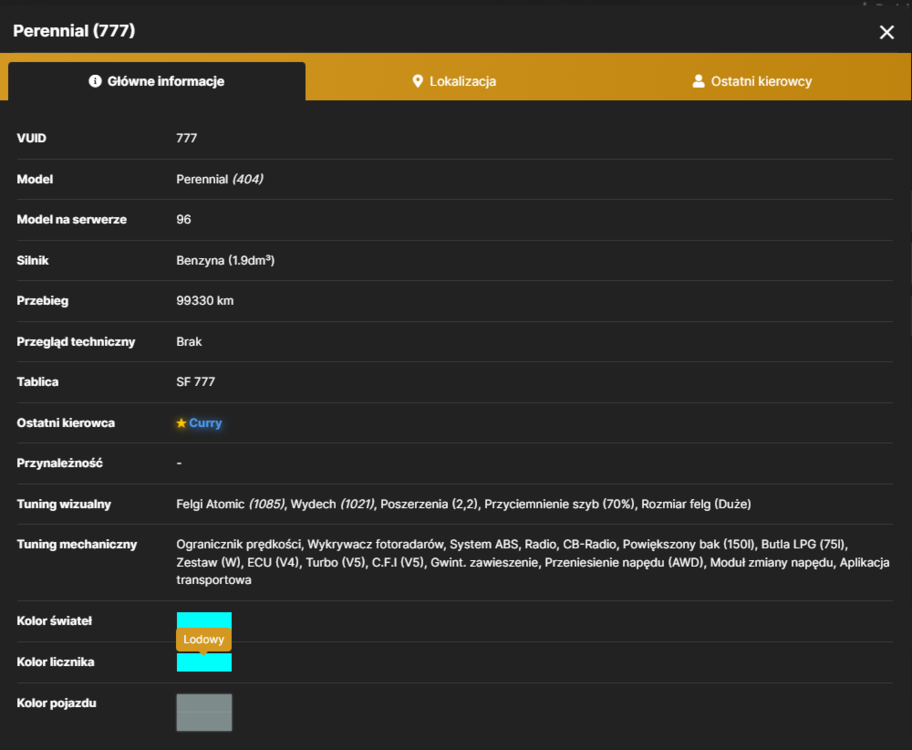Click the plate value SF 777

[x=195, y=382]
